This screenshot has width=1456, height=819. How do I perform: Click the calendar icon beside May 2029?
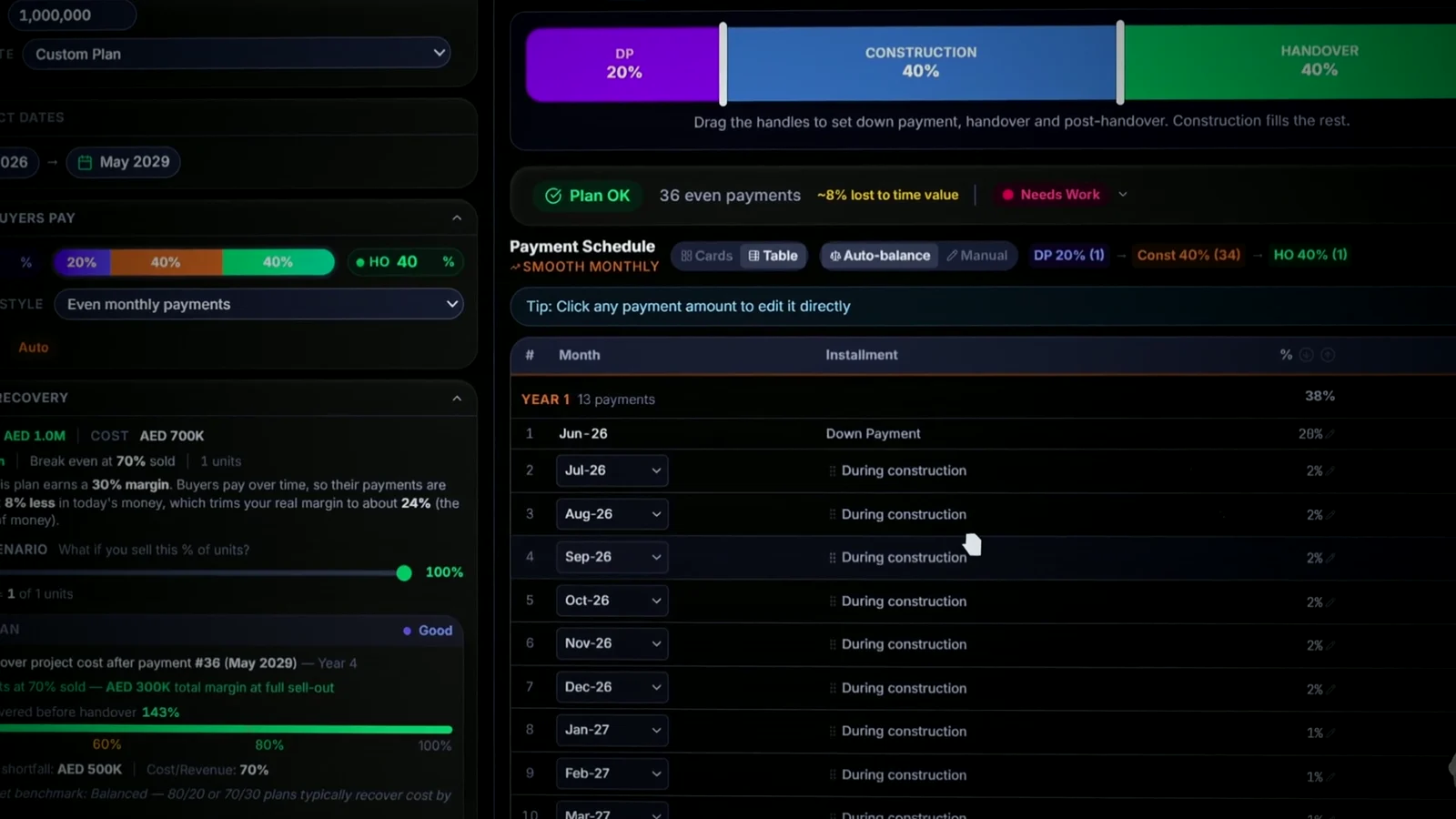(85, 162)
